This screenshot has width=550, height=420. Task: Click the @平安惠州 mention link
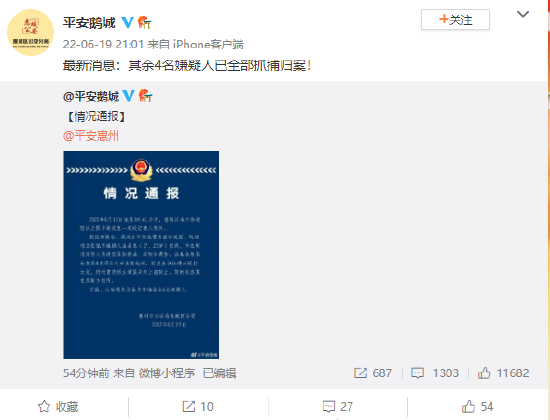pos(91,136)
